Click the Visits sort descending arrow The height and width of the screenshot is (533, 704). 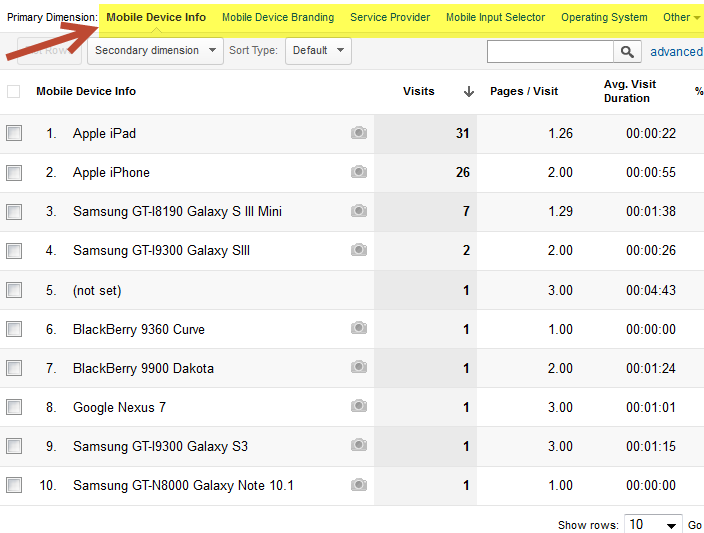tap(469, 92)
